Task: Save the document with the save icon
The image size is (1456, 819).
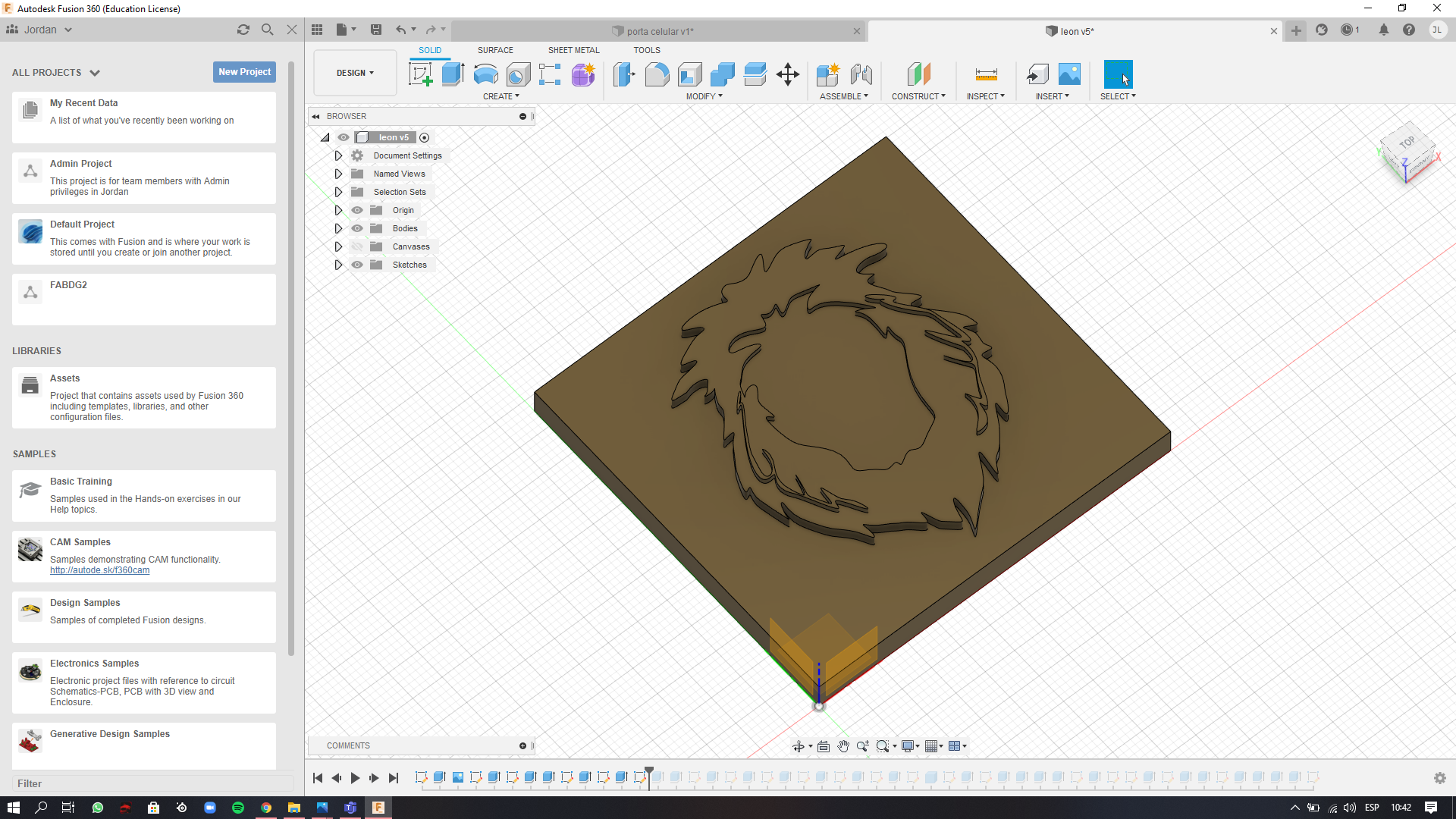Action: tap(375, 30)
